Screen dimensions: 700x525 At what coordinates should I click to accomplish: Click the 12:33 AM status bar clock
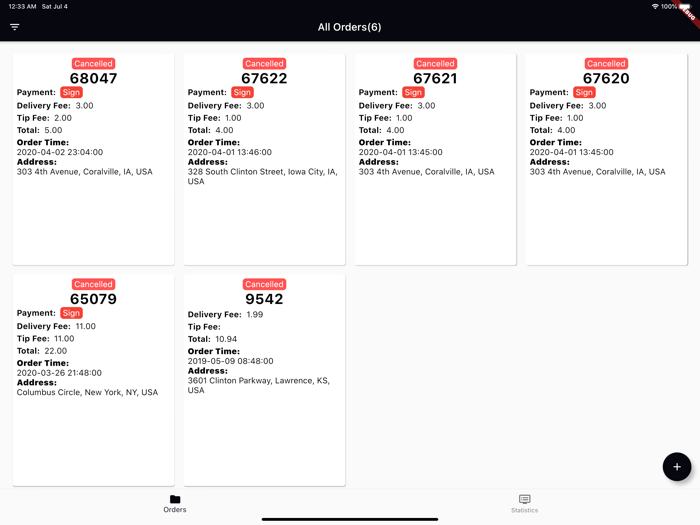[22, 6]
